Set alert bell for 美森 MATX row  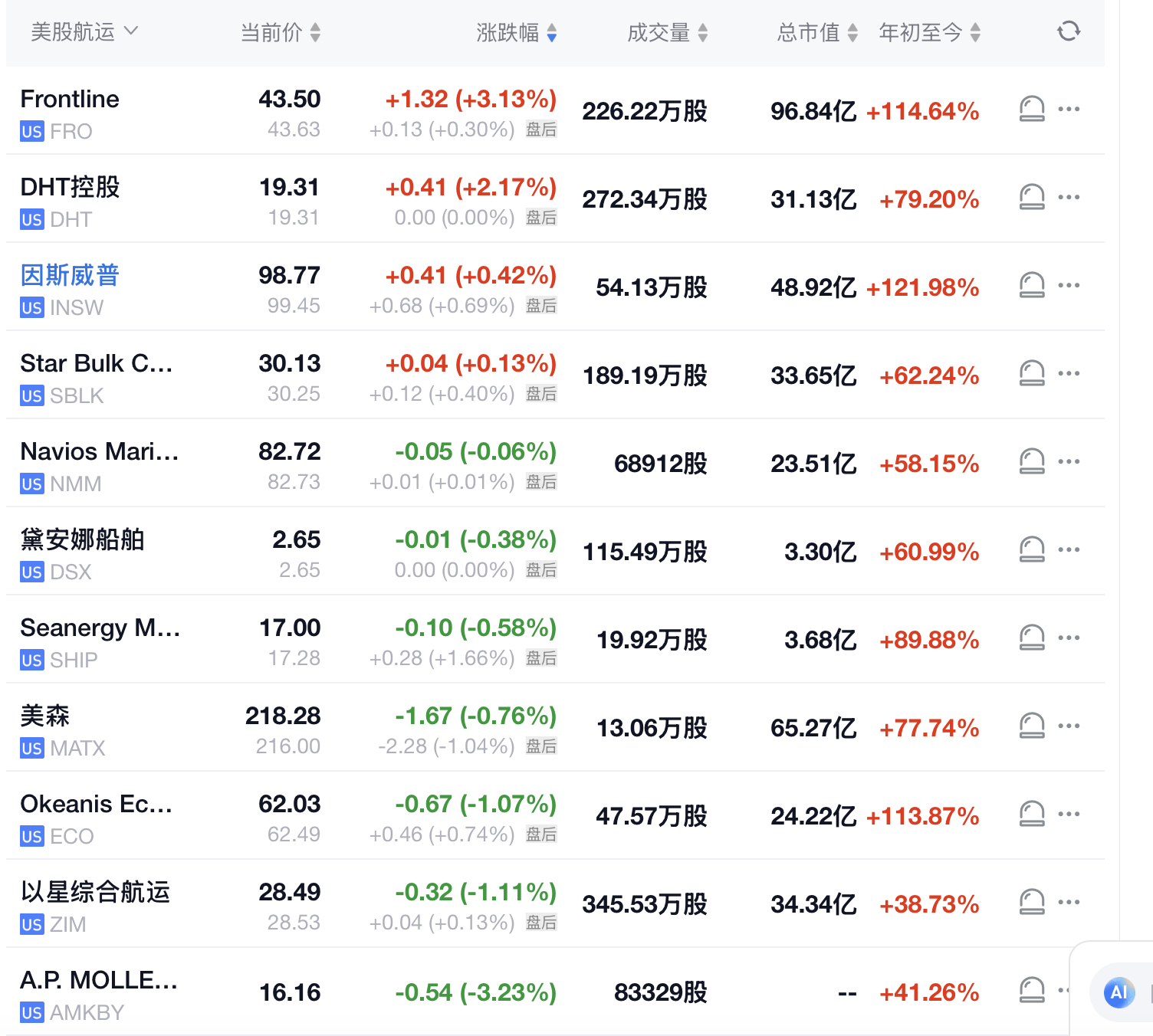click(x=1032, y=726)
